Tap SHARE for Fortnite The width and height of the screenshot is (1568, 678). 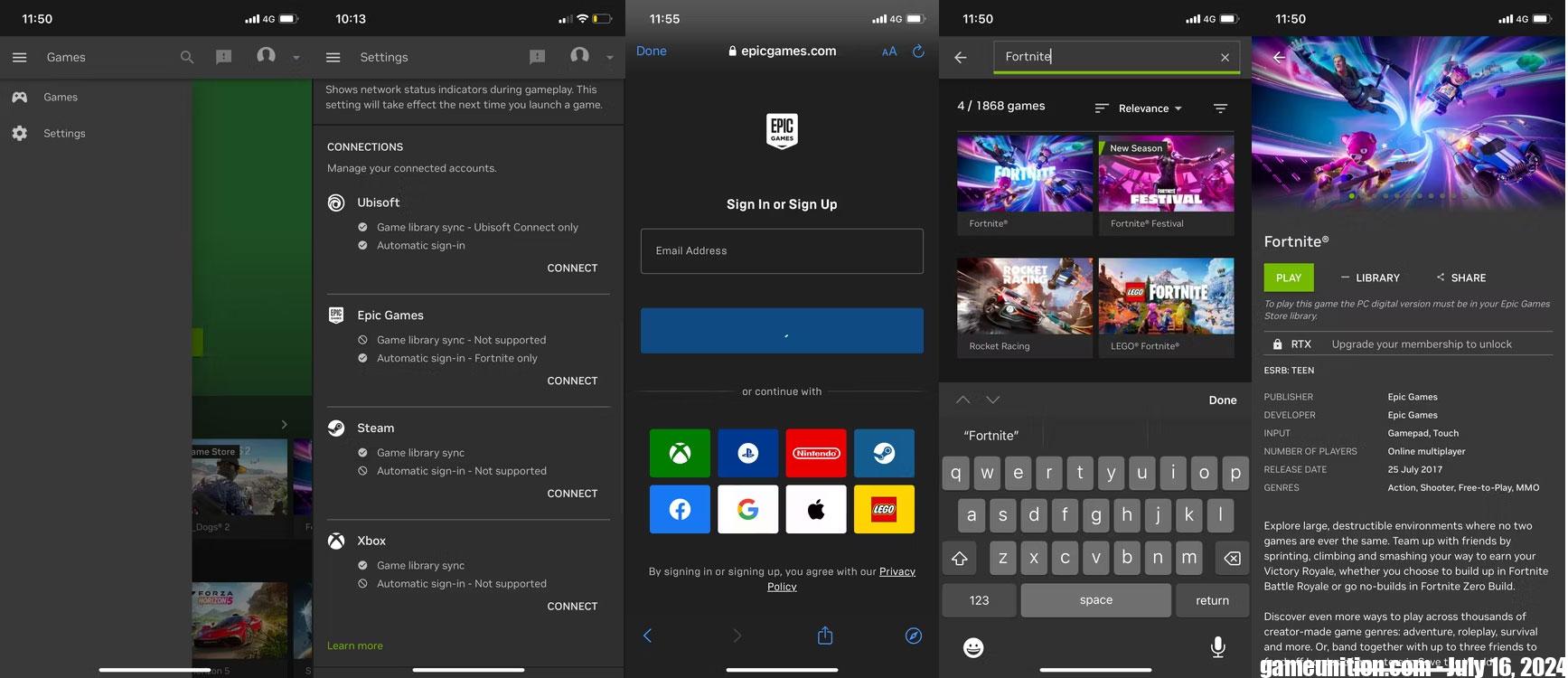click(1460, 278)
